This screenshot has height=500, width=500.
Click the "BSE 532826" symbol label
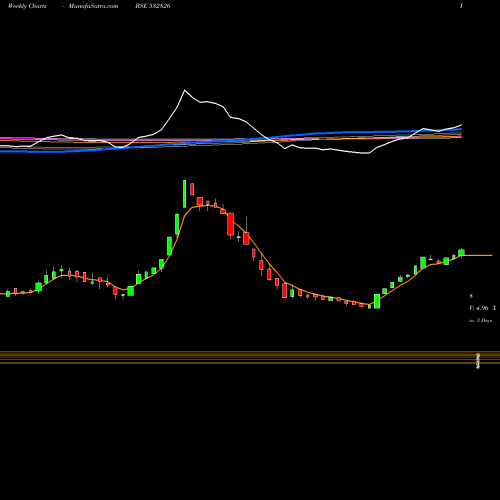click(153, 6)
